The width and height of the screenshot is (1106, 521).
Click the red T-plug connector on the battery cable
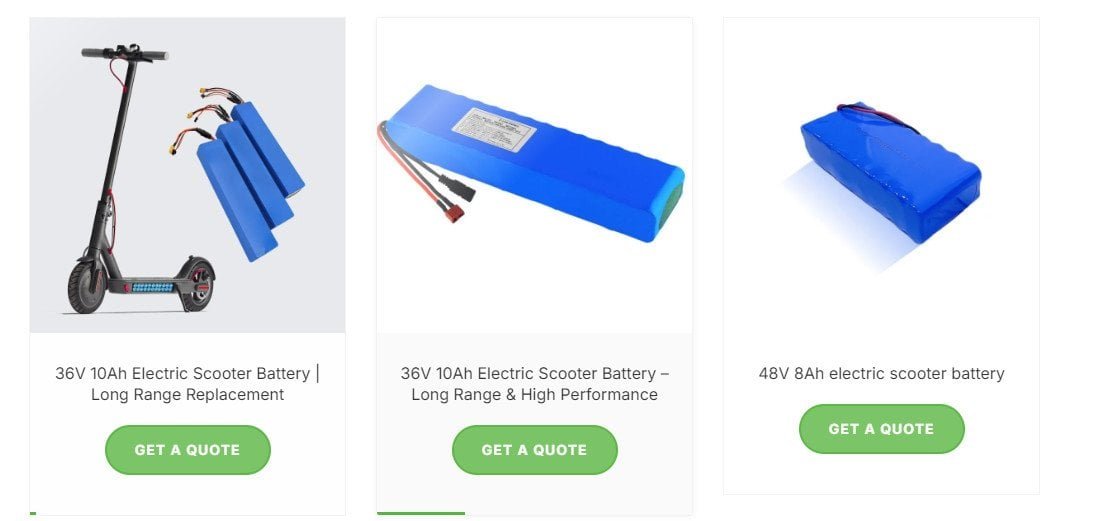pos(451,214)
